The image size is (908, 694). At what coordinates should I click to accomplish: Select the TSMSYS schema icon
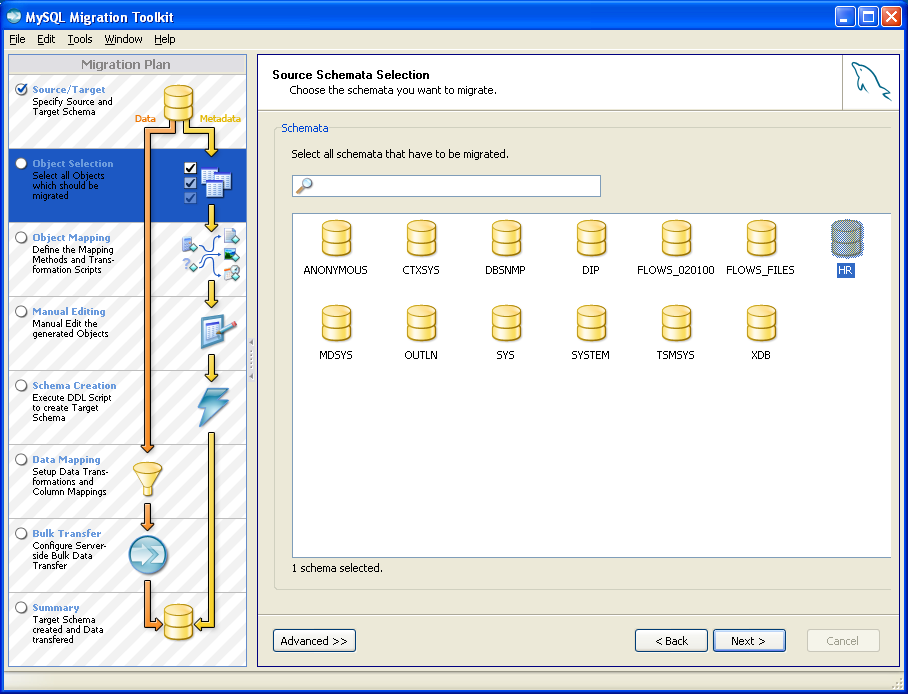click(x=676, y=323)
